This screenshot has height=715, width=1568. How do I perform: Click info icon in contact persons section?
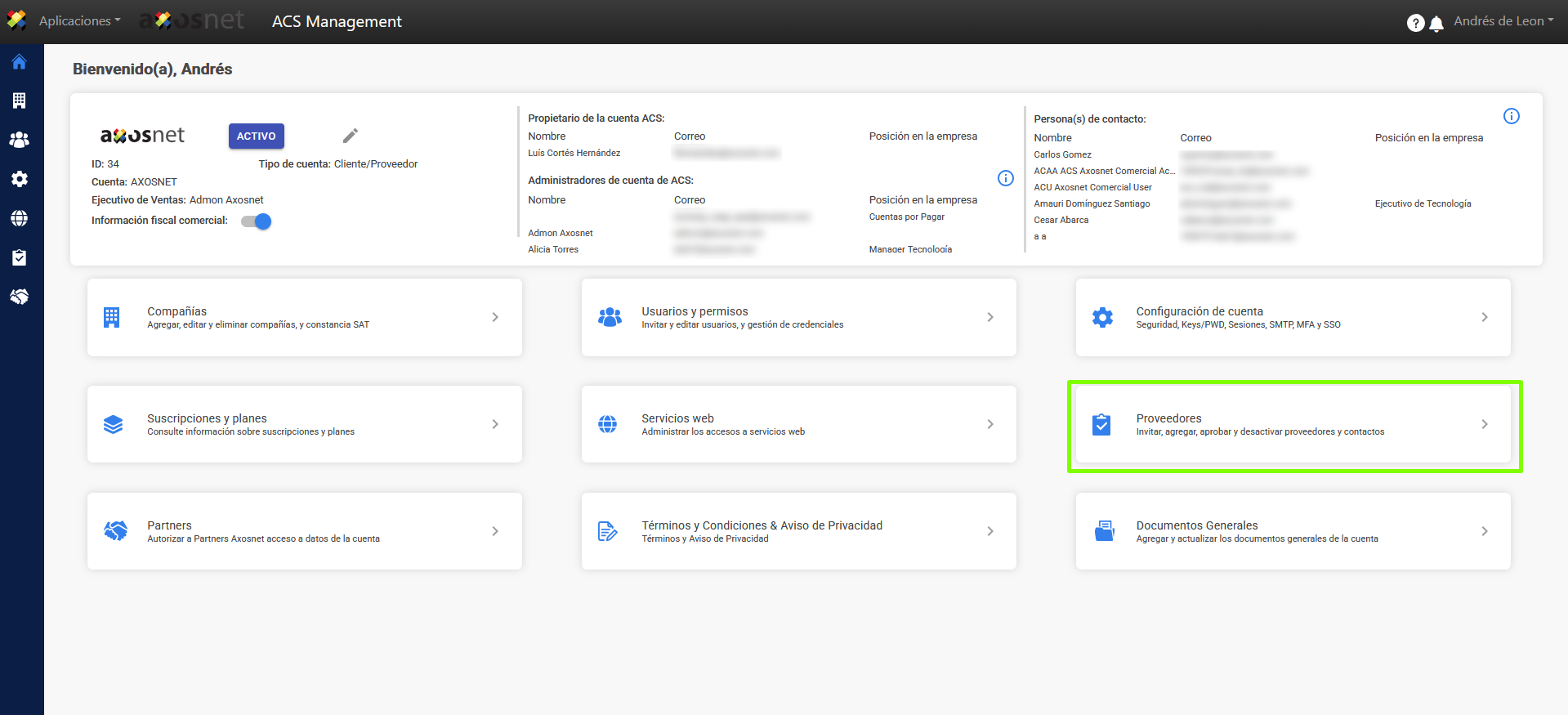(1511, 116)
